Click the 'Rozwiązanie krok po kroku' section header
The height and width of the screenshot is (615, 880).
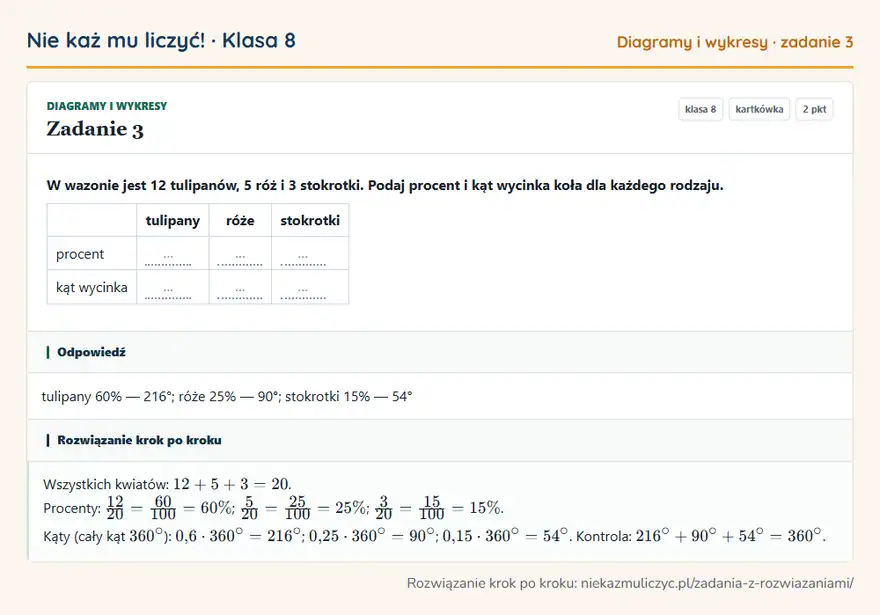(440, 440)
